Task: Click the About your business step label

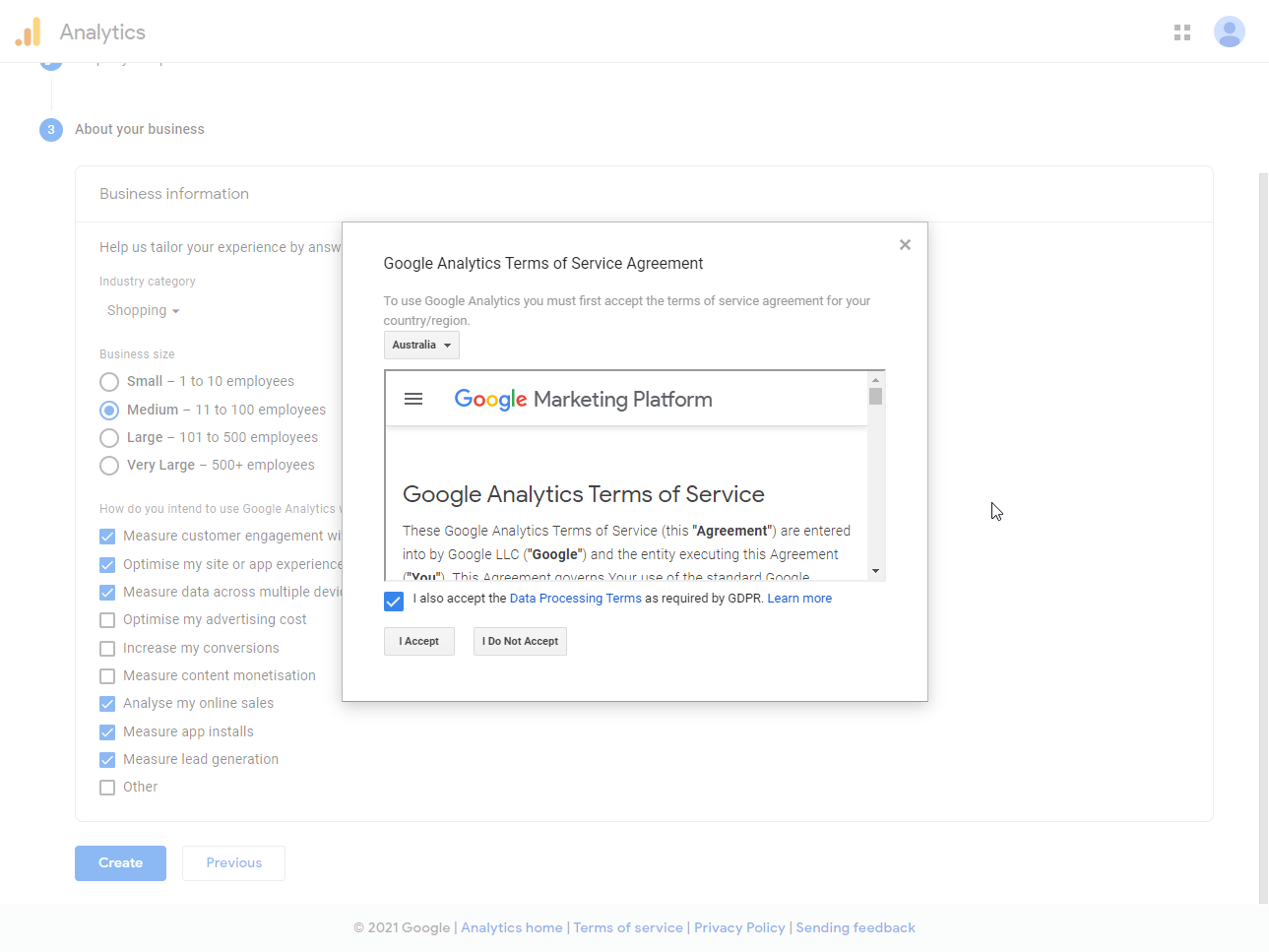Action: click(x=140, y=129)
